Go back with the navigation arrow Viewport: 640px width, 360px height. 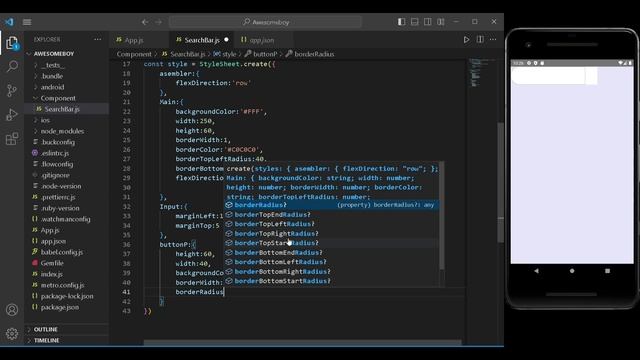pyautogui.click(x=145, y=22)
